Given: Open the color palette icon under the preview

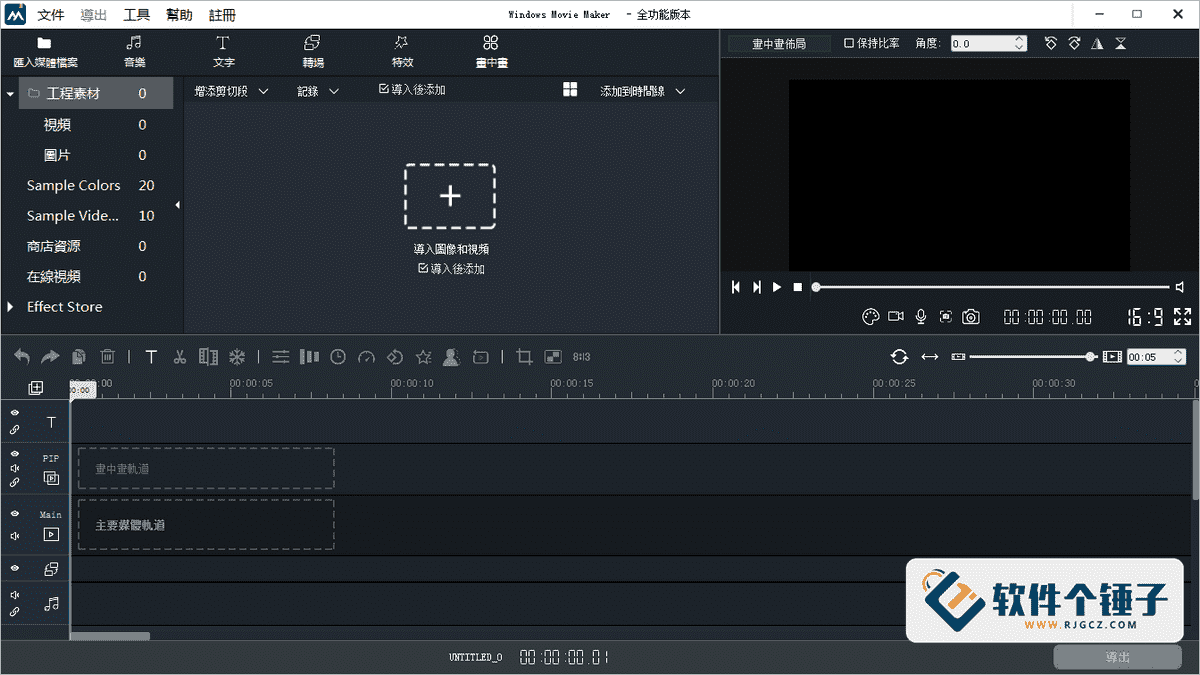Looking at the screenshot, I should pyautogui.click(x=870, y=316).
